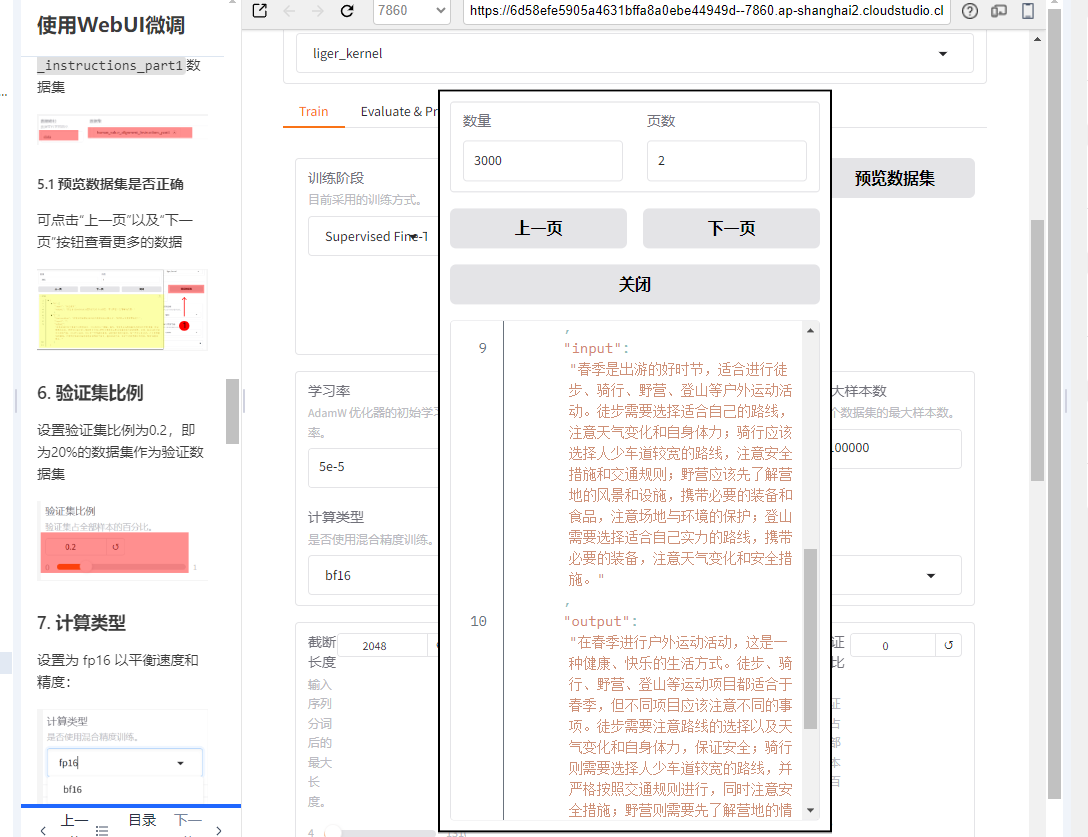This screenshot has width=1088, height=837.
Task: Click the right chevron in tutorial footer
Action: click(x=219, y=830)
